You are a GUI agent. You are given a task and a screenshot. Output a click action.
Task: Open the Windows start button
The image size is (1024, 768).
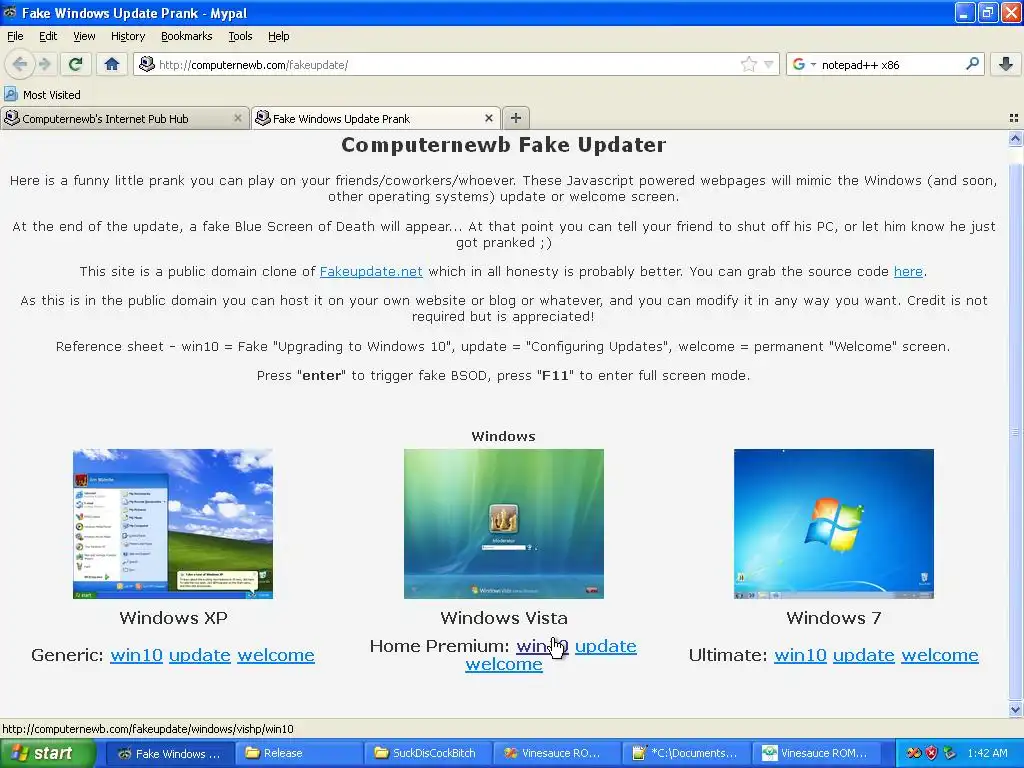[x=47, y=753]
